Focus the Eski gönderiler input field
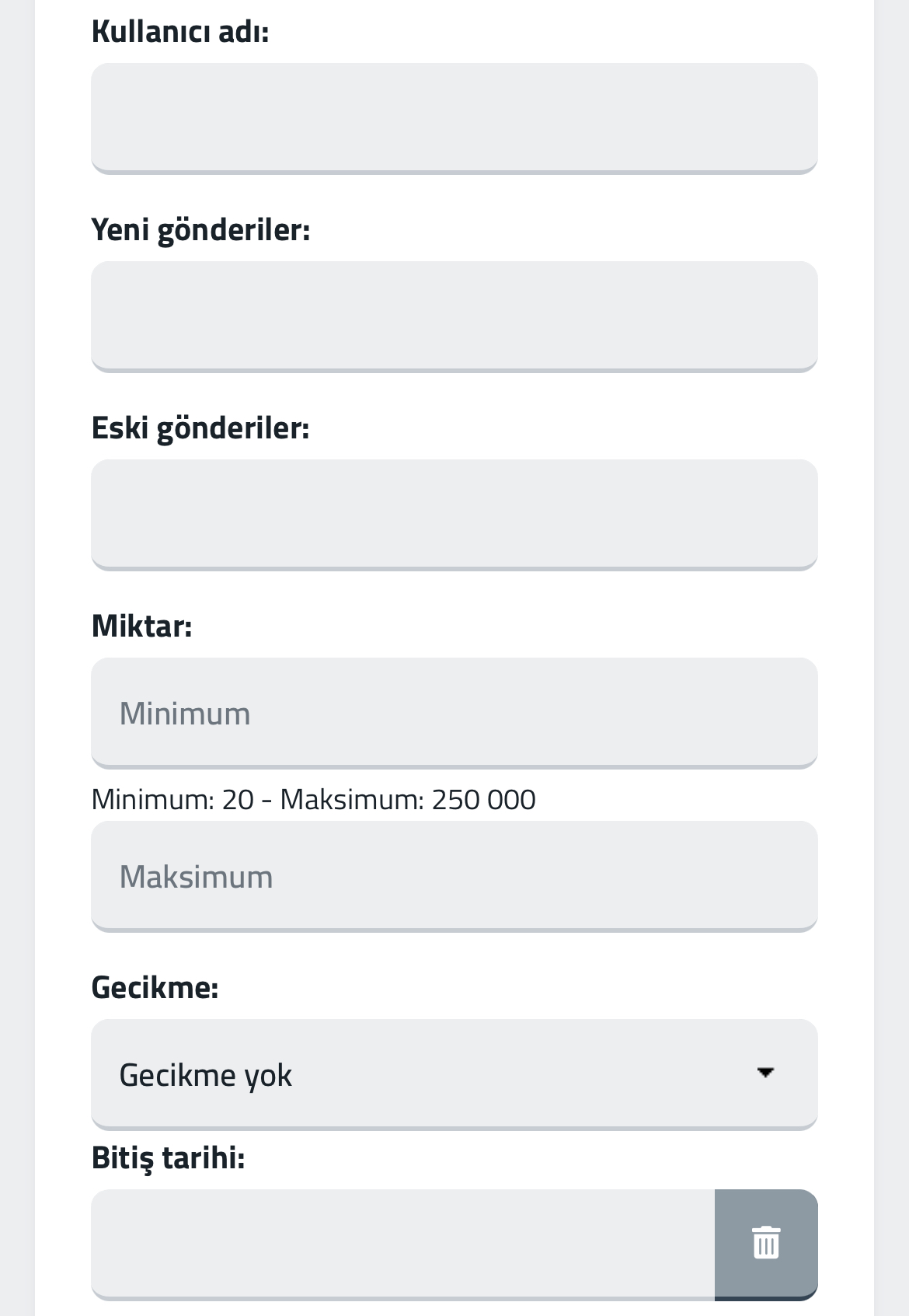This screenshot has height=1316, width=909. [454, 515]
